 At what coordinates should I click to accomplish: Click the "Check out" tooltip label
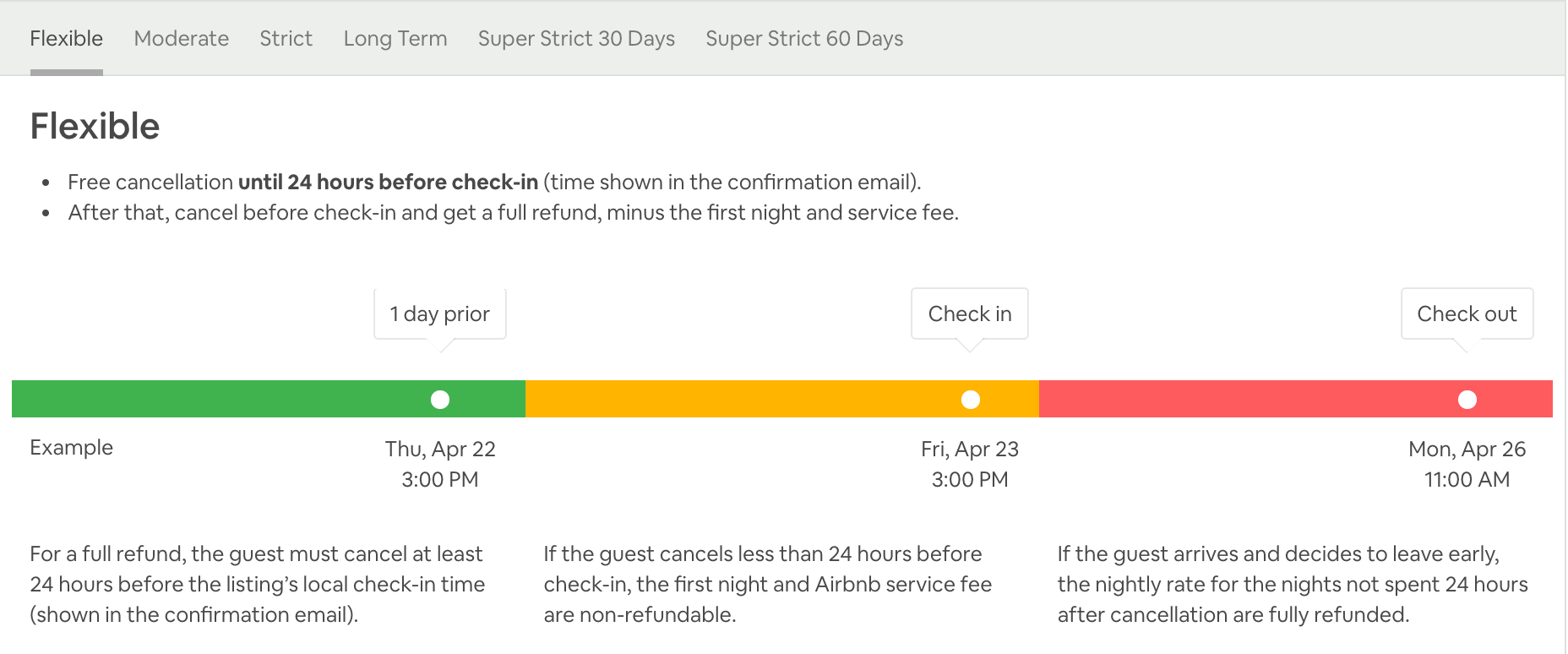1466,314
